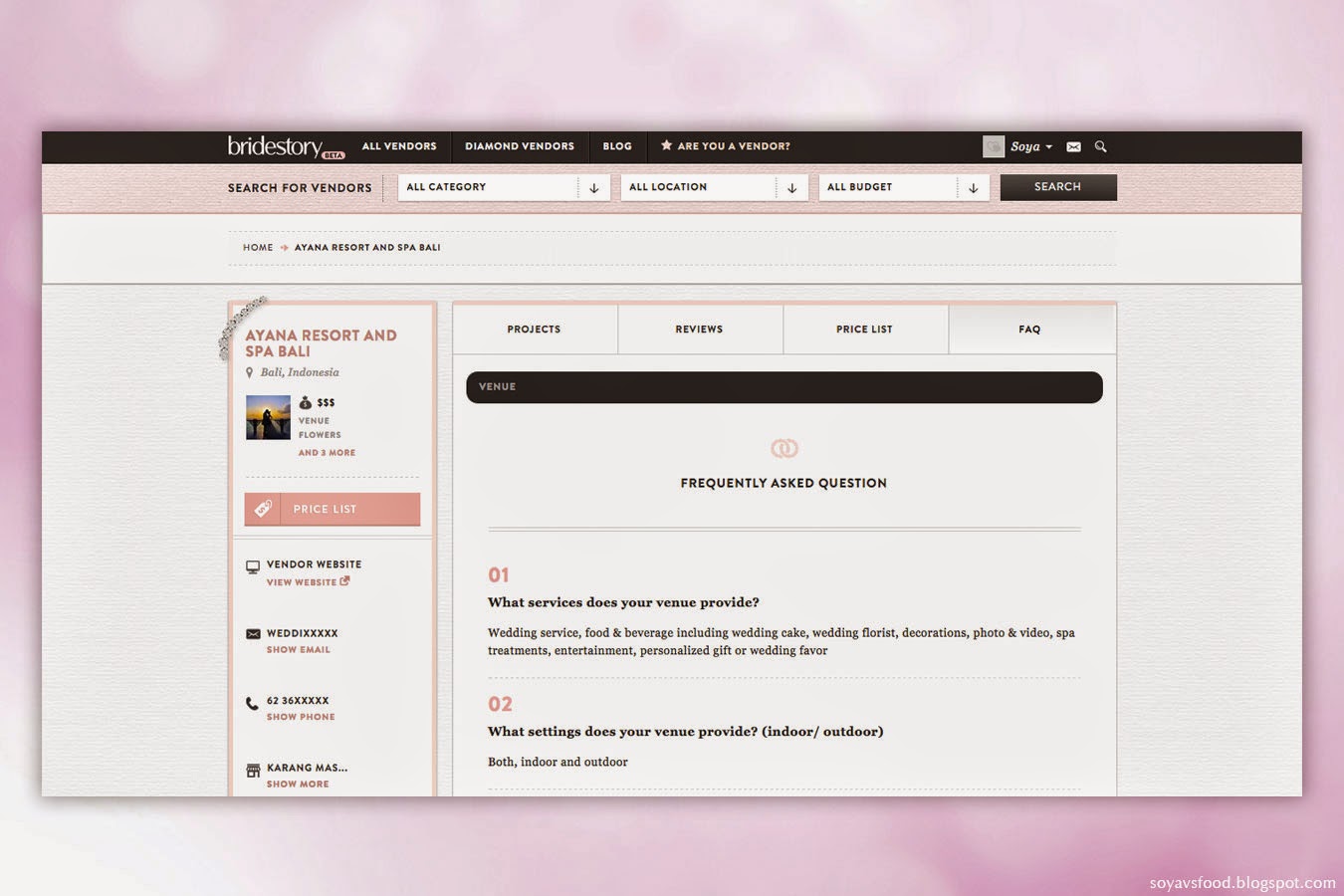This screenshot has height=896, width=1344.
Task: Click the arrow icon in the breadcrumb
Action: [284, 247]
